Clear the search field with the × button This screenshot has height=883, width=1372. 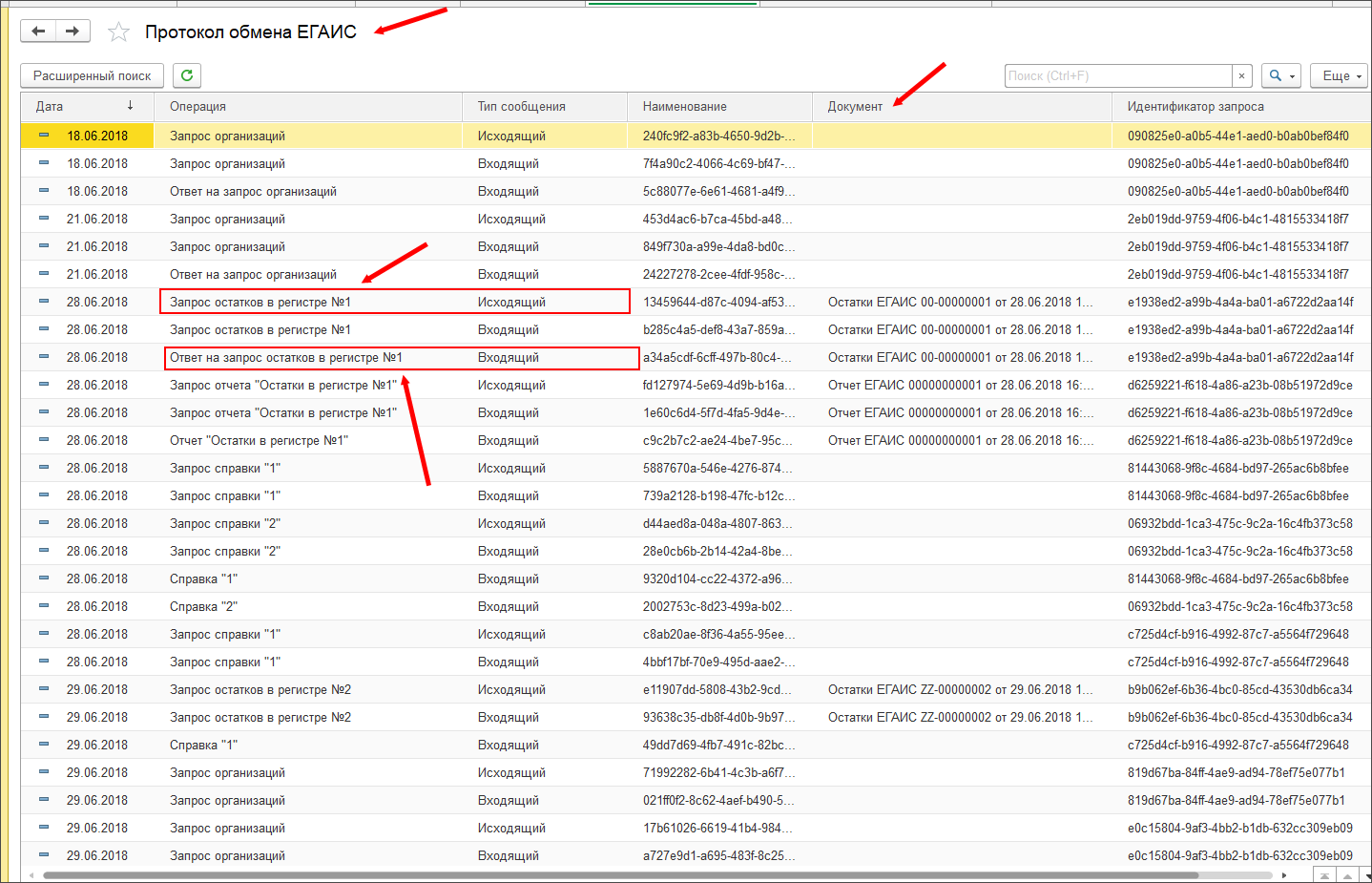(1241, 75)
